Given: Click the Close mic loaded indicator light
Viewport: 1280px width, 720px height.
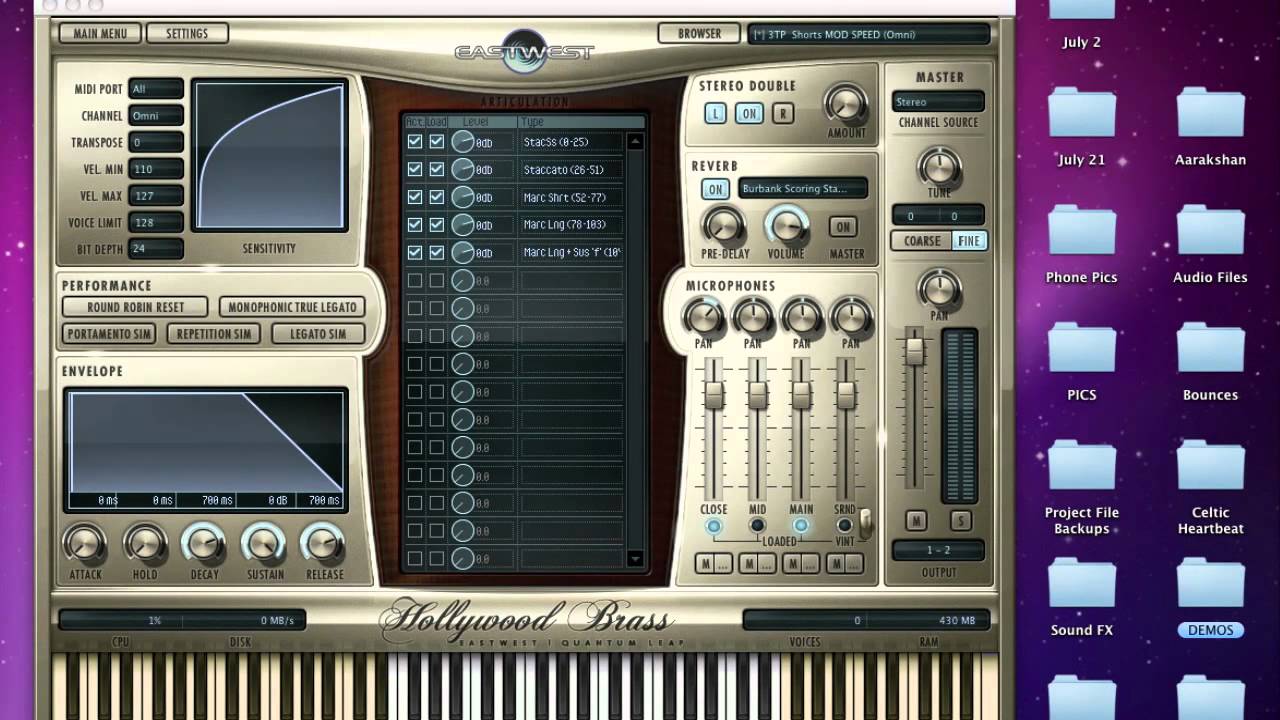Looking at the screenshot, I should point(713,526).
